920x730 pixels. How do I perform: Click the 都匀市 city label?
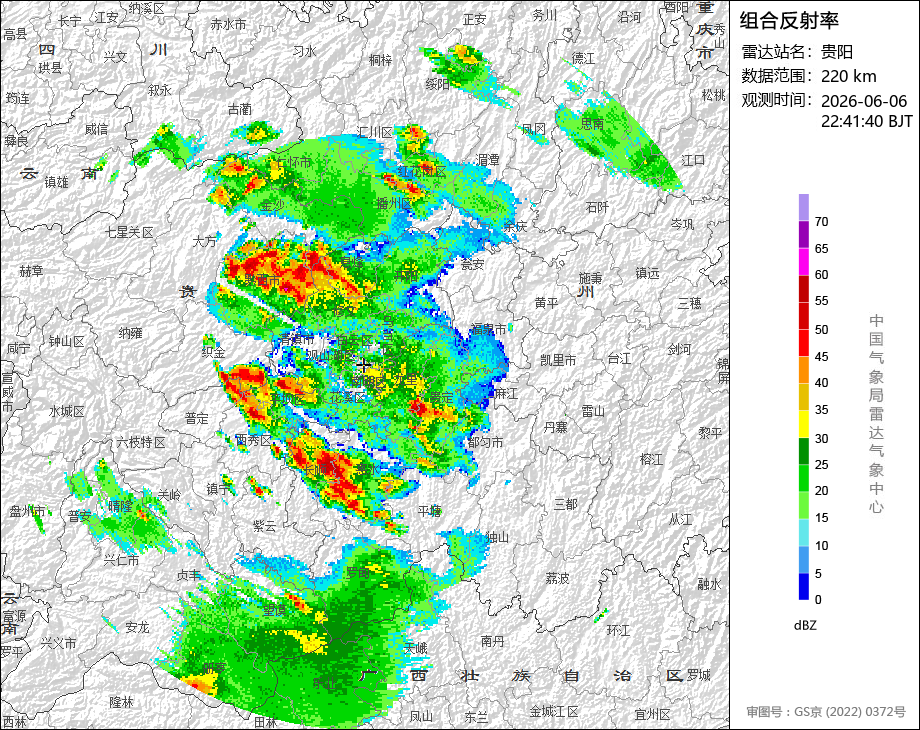coord(485,442)
